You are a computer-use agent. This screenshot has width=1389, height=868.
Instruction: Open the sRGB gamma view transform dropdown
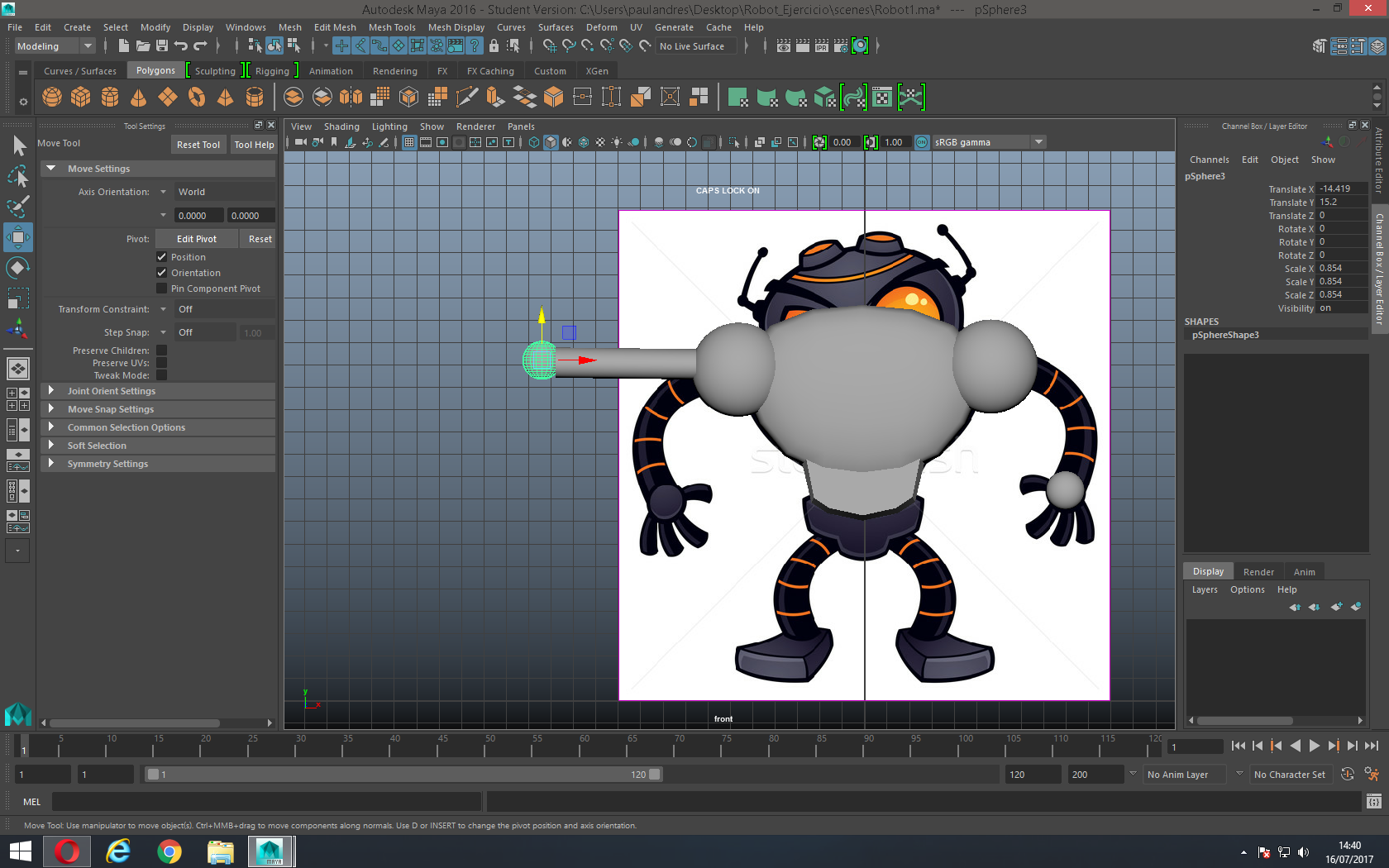point(989,142)
